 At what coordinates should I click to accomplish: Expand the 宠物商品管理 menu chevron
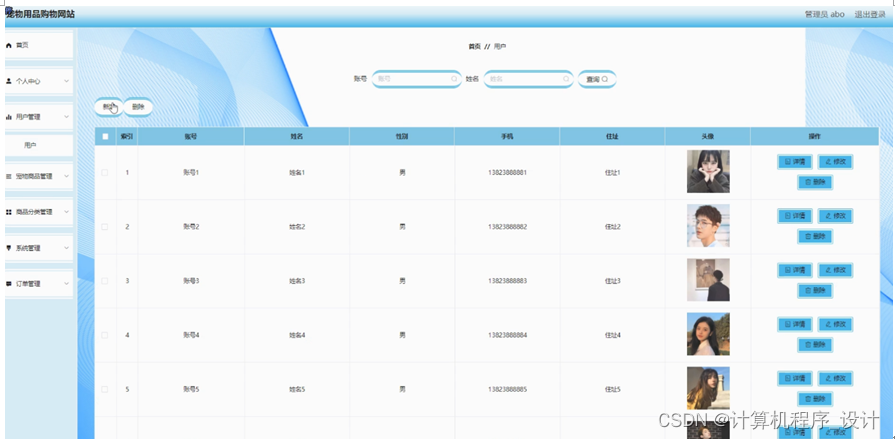pos(66,176)
